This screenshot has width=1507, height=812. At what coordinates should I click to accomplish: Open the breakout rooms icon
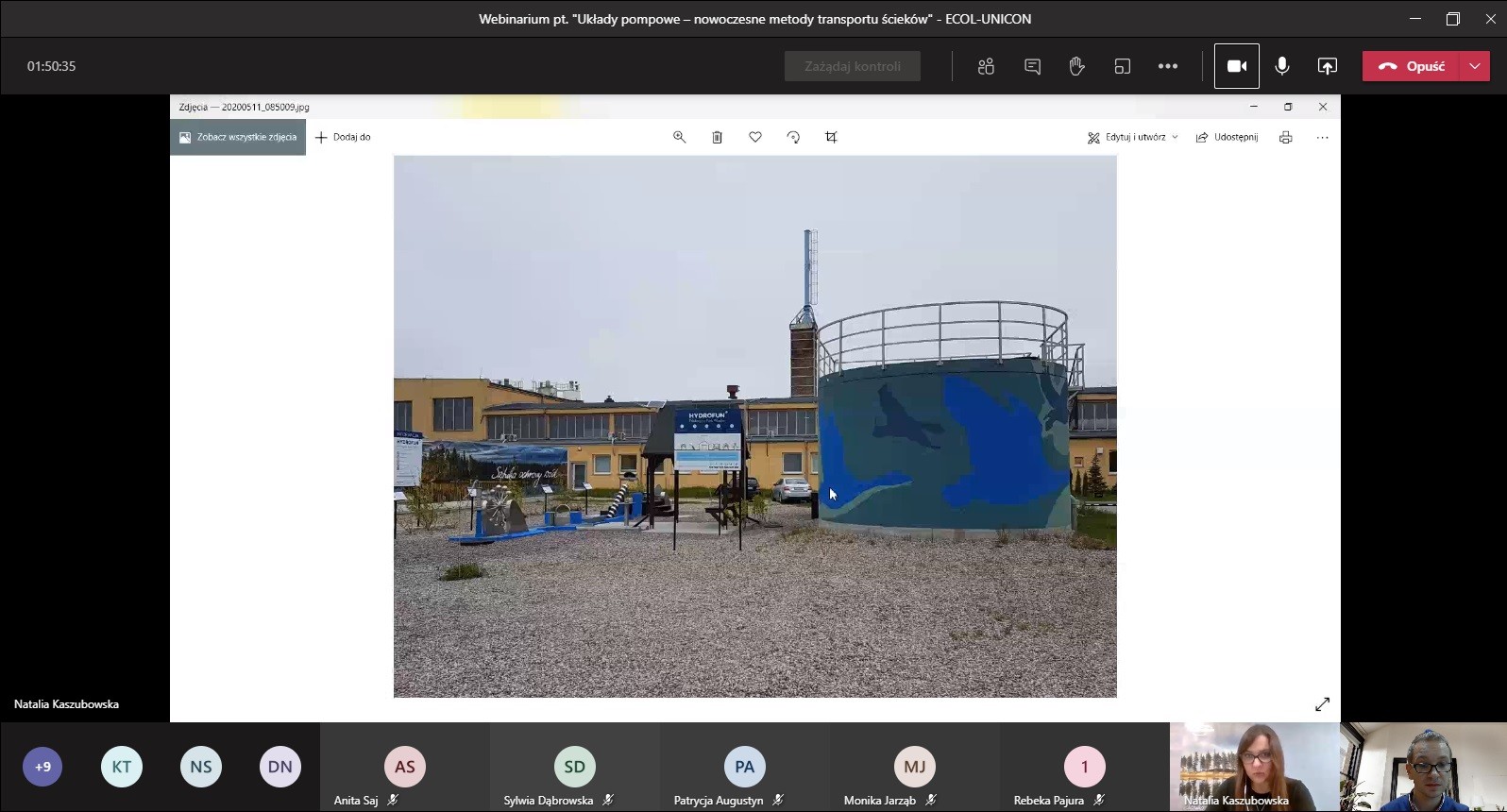(1122, 66)
